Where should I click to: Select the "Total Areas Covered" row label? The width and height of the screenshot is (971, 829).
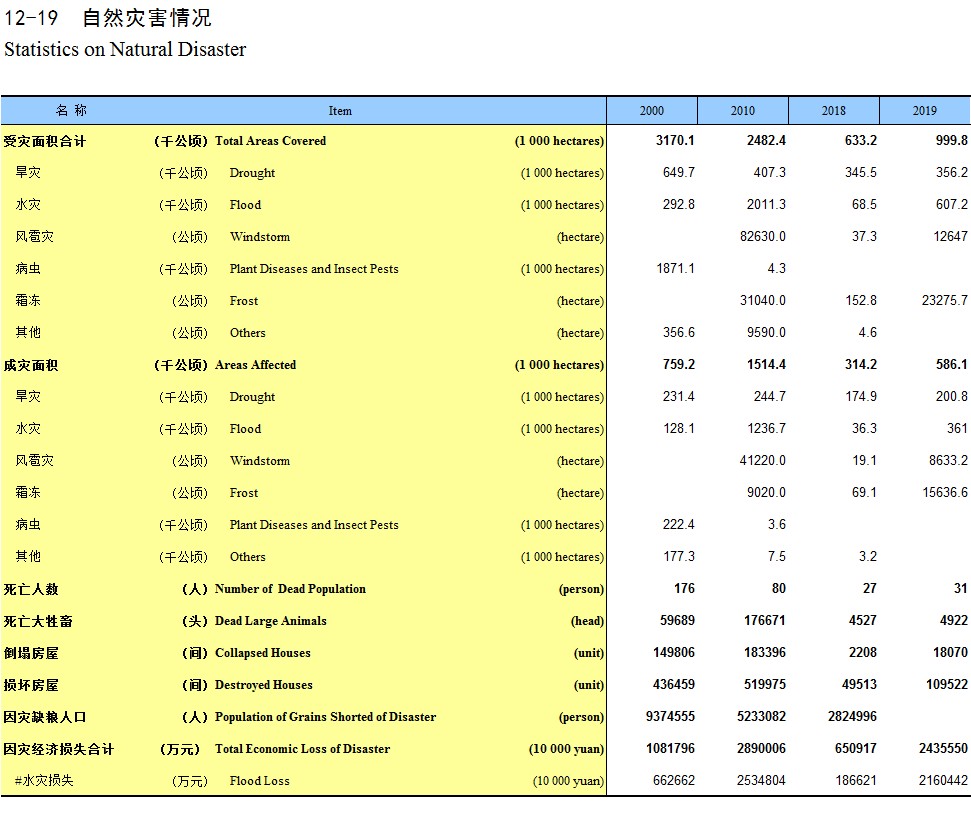(270, 141)
